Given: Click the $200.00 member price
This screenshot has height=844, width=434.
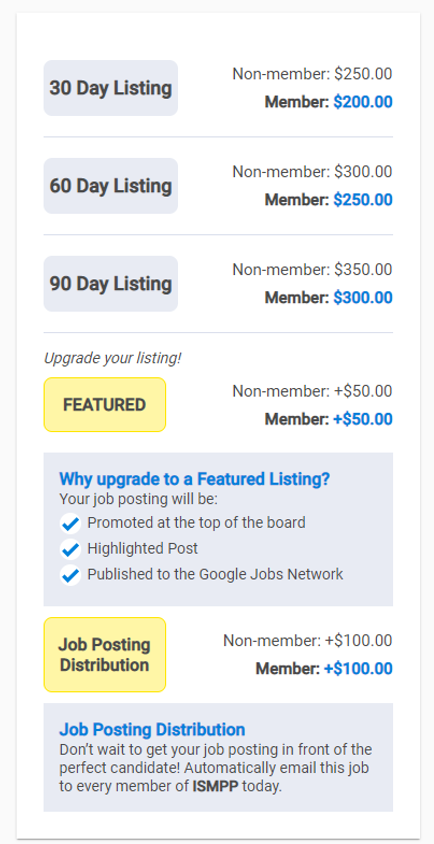Looking at the screenshot, I should click(363, 102).
